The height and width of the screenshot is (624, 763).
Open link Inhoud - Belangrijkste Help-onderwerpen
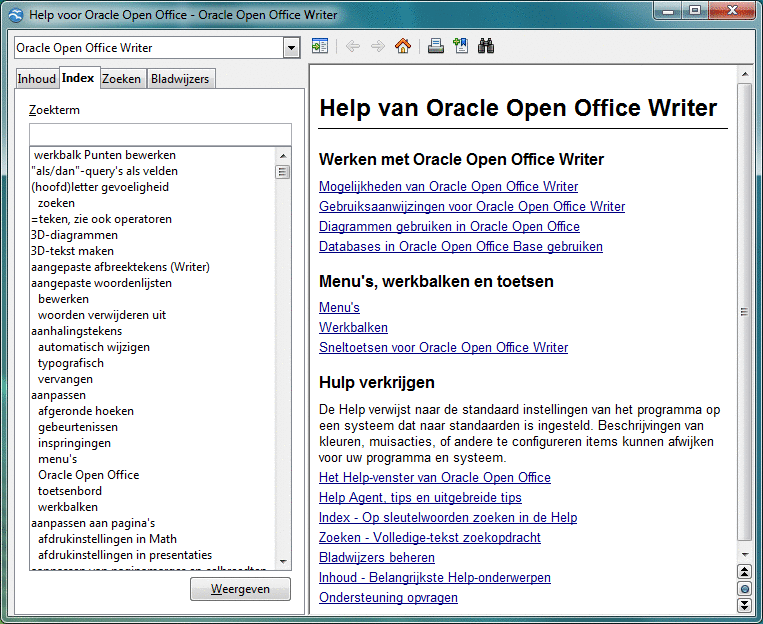click(435, 577)
